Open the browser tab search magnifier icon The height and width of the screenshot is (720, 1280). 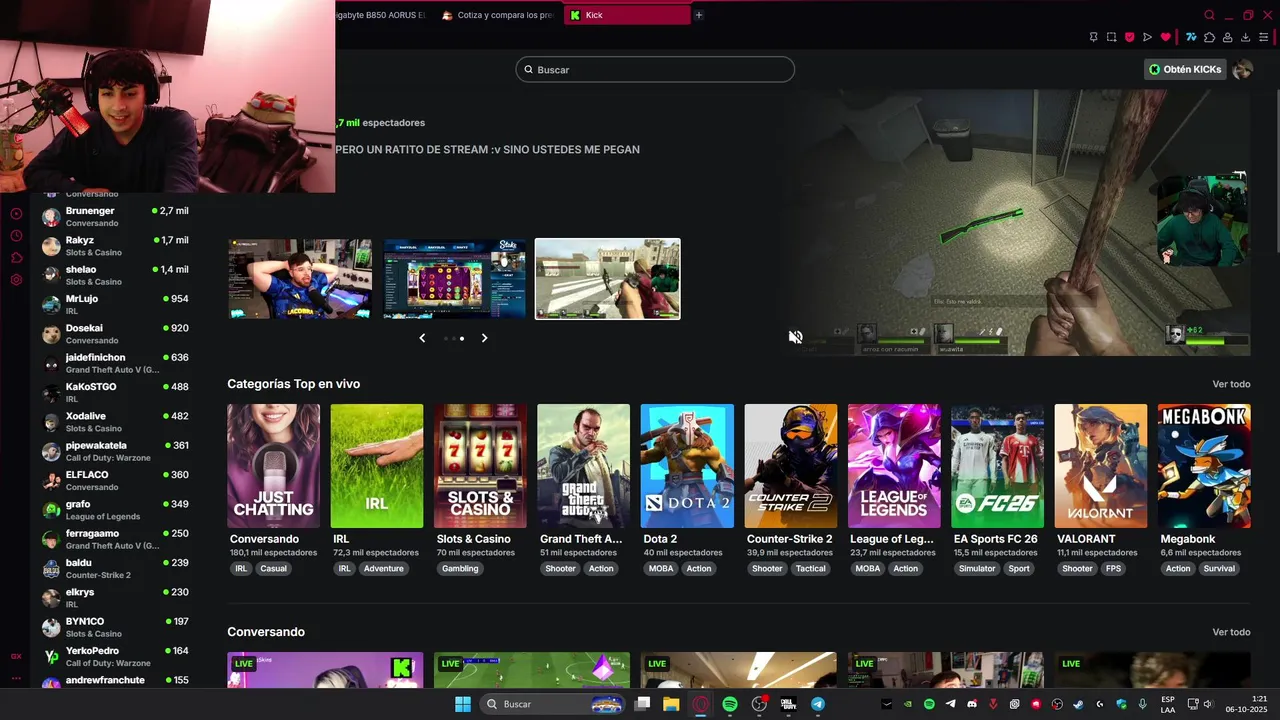1209,15
